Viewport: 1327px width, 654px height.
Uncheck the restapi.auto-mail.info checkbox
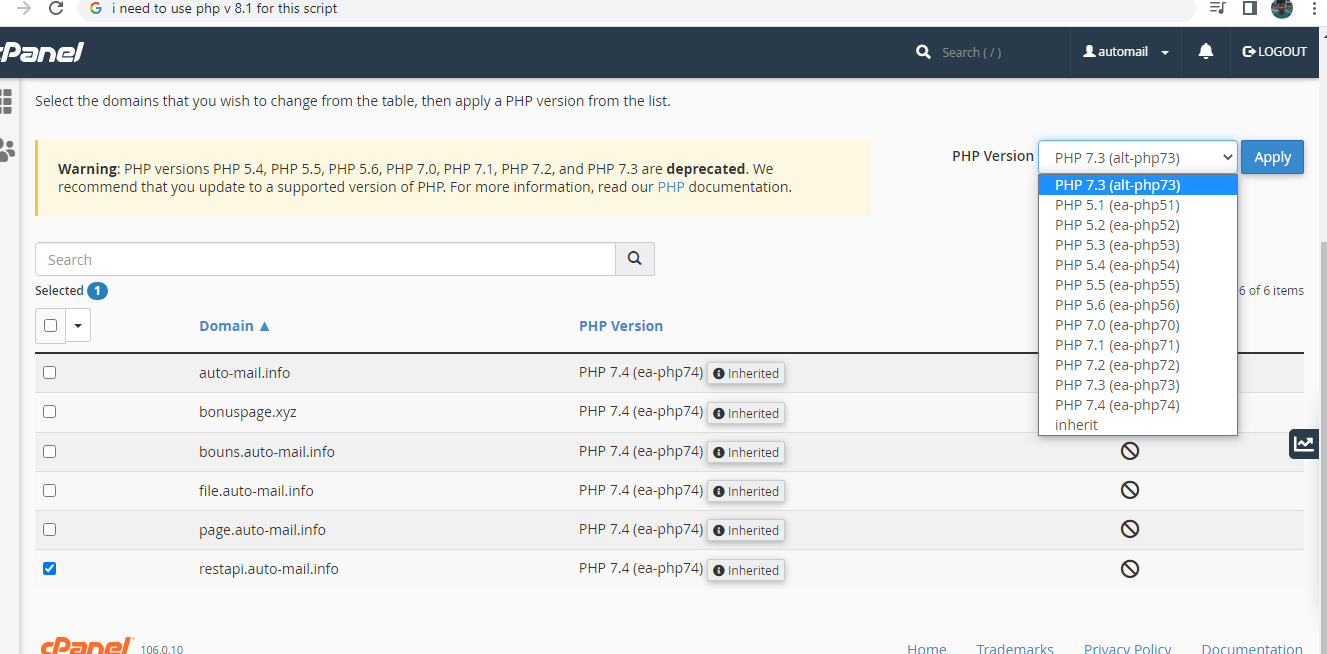tap(50, 569)
